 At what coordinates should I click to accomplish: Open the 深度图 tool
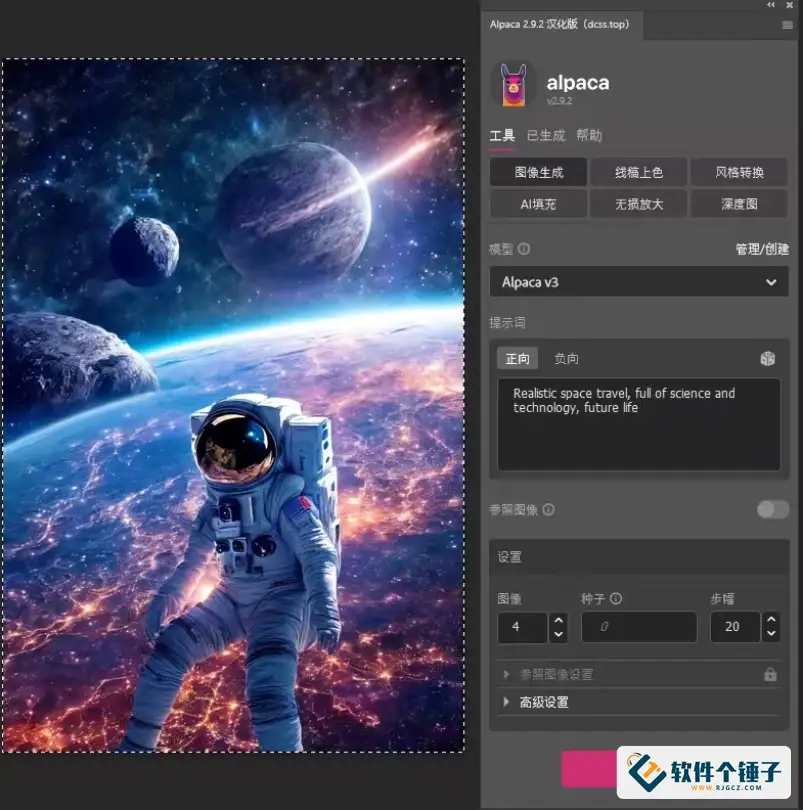(739, 204)
